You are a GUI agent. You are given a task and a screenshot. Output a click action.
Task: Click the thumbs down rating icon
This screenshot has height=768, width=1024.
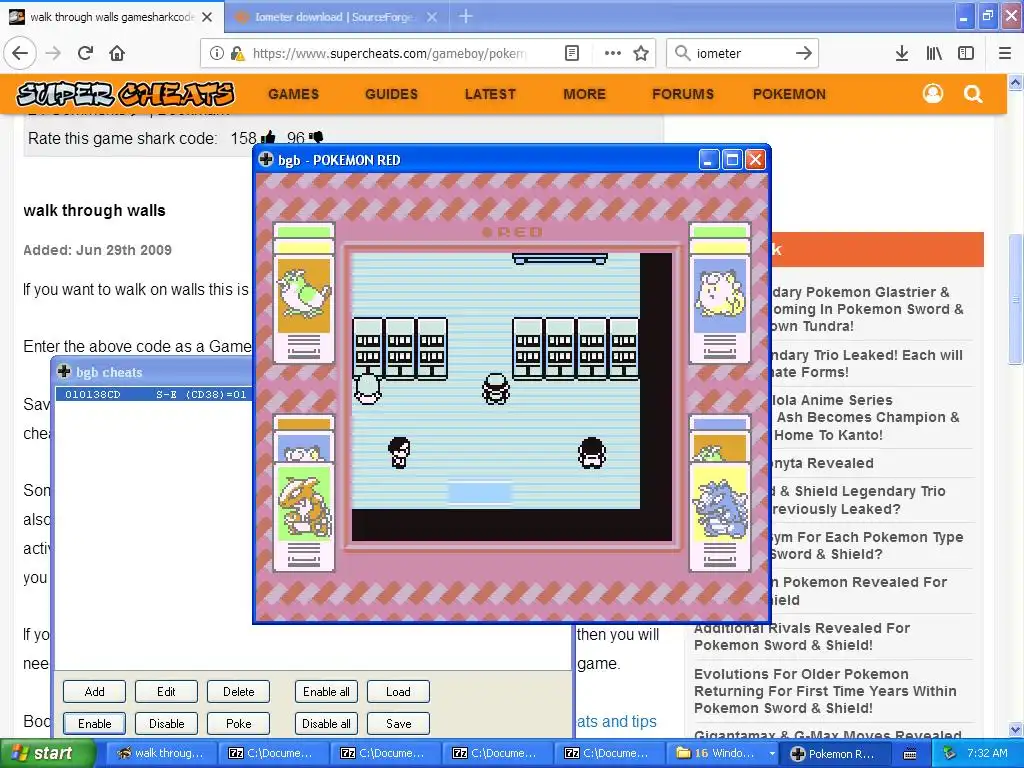click(316, 137)
